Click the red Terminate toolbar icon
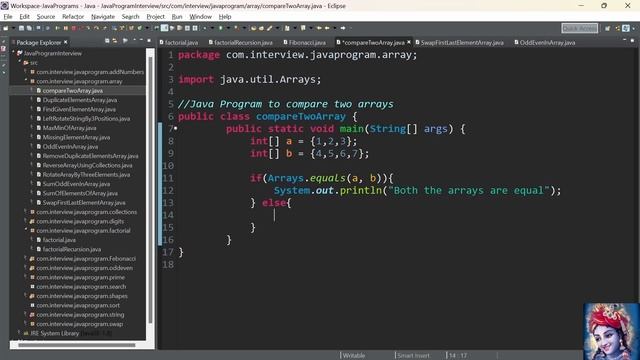Viewport: 640px width, 360px height. click(x=74, y=28)
